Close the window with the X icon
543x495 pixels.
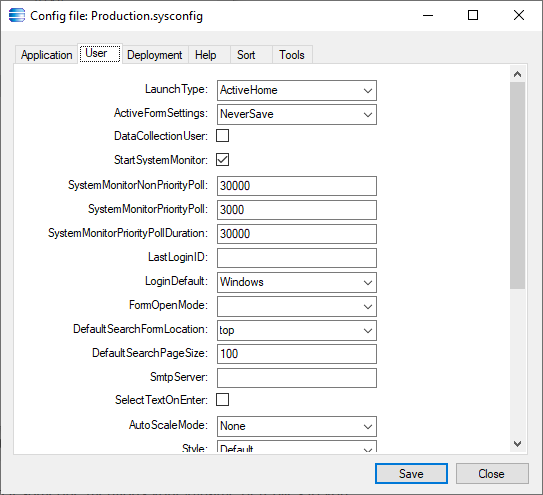(x=518, y=15)
